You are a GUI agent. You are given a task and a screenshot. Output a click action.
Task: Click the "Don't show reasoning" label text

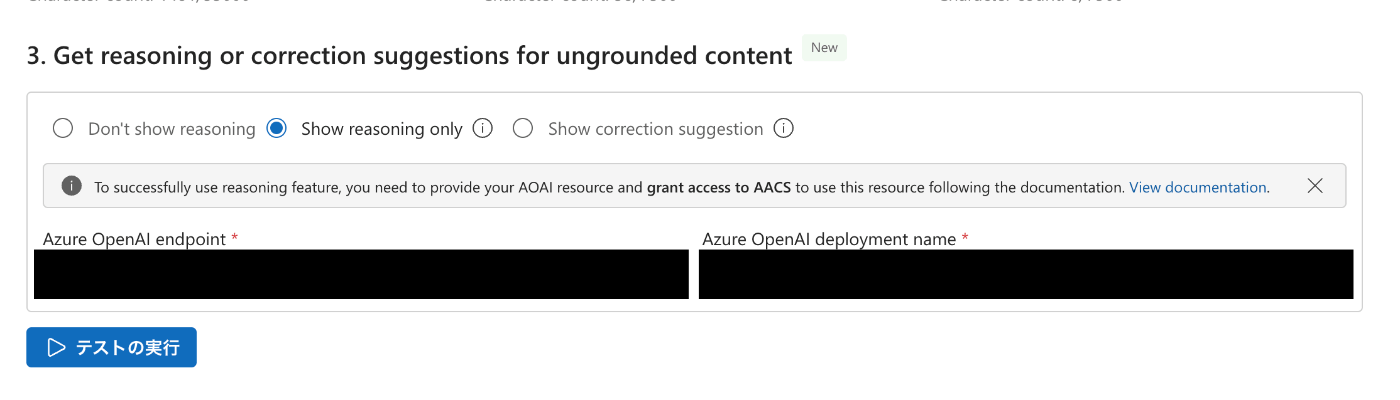pyautogui.click(x=172, y=129)
